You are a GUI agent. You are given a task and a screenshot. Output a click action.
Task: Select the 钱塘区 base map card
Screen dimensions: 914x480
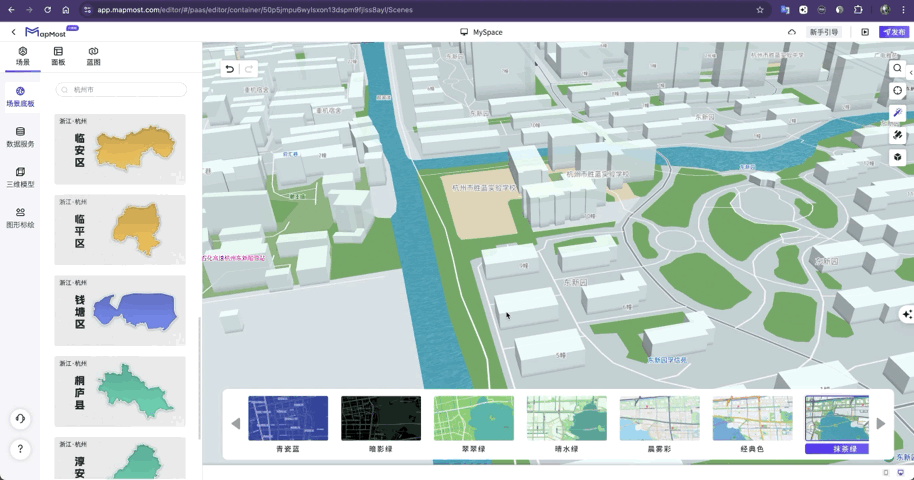(120, 310)
